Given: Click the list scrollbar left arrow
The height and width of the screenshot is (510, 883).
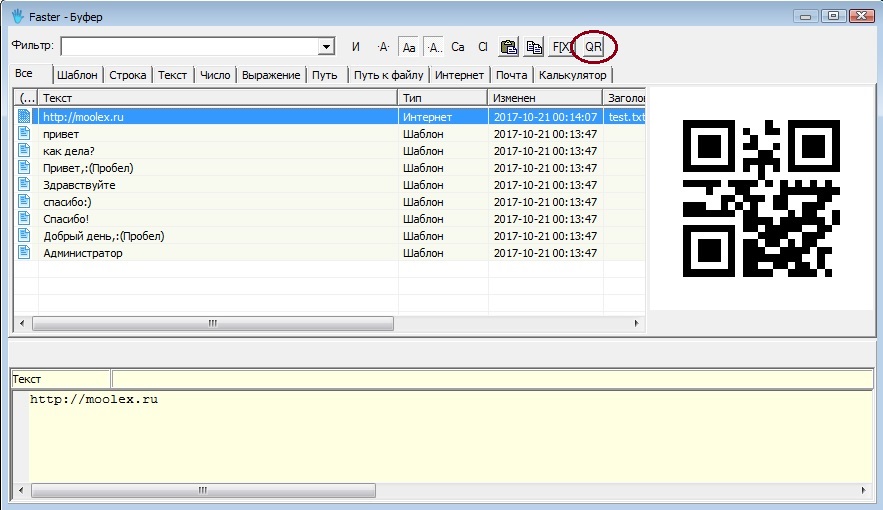Looking at the screenshot, I should [x=22, y=323].
